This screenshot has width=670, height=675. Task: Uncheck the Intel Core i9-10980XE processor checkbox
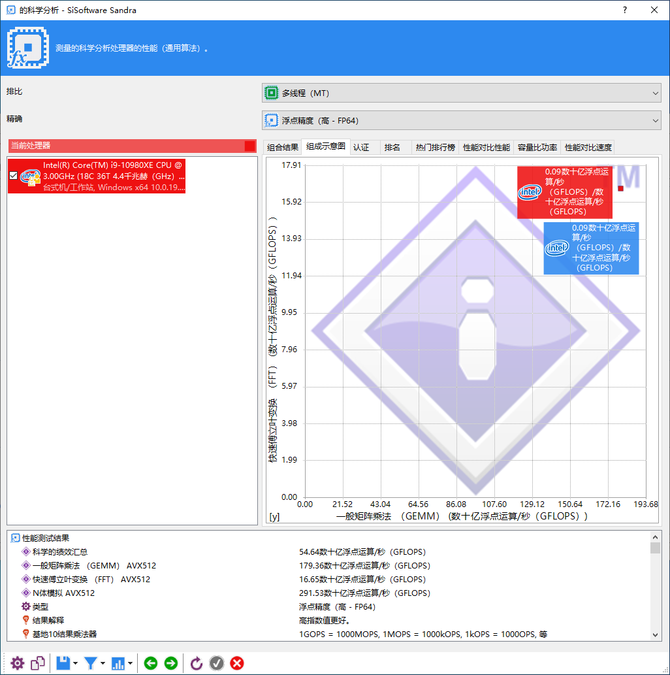pyautogui.click(x=13, y=176)
